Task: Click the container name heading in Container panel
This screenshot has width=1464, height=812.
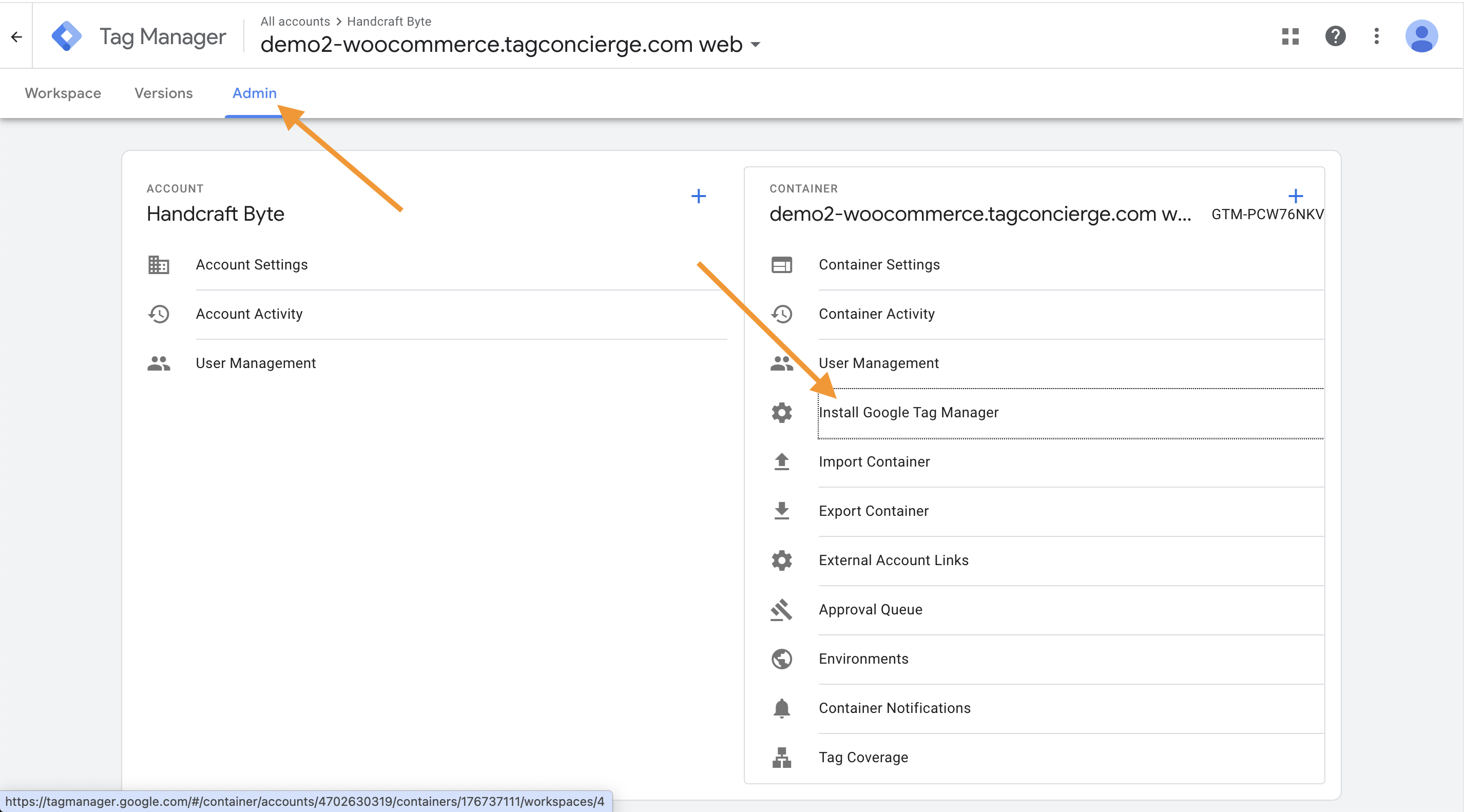Action: 980,214
